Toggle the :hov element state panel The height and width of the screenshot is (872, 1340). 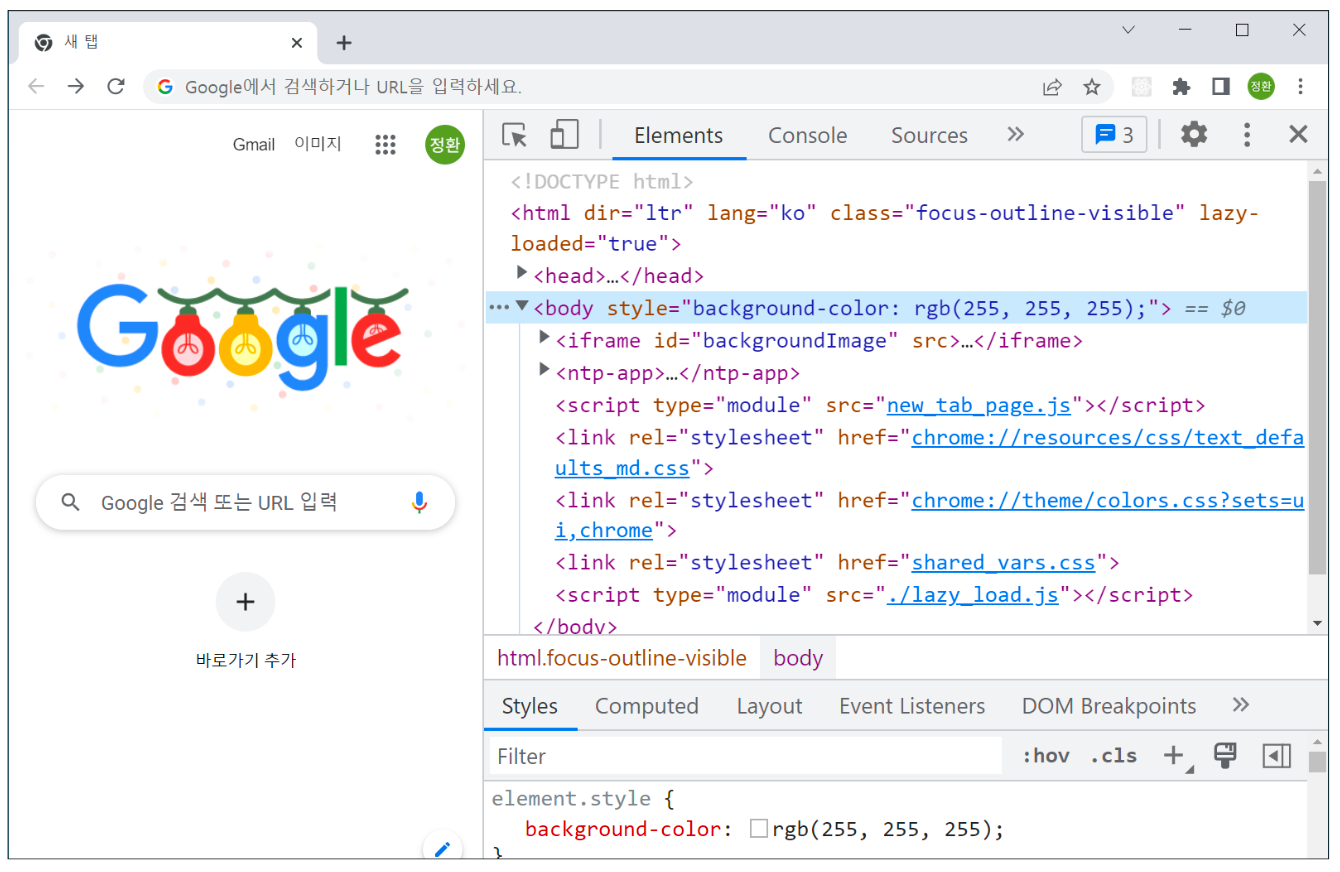click(x=1045, y=756)
